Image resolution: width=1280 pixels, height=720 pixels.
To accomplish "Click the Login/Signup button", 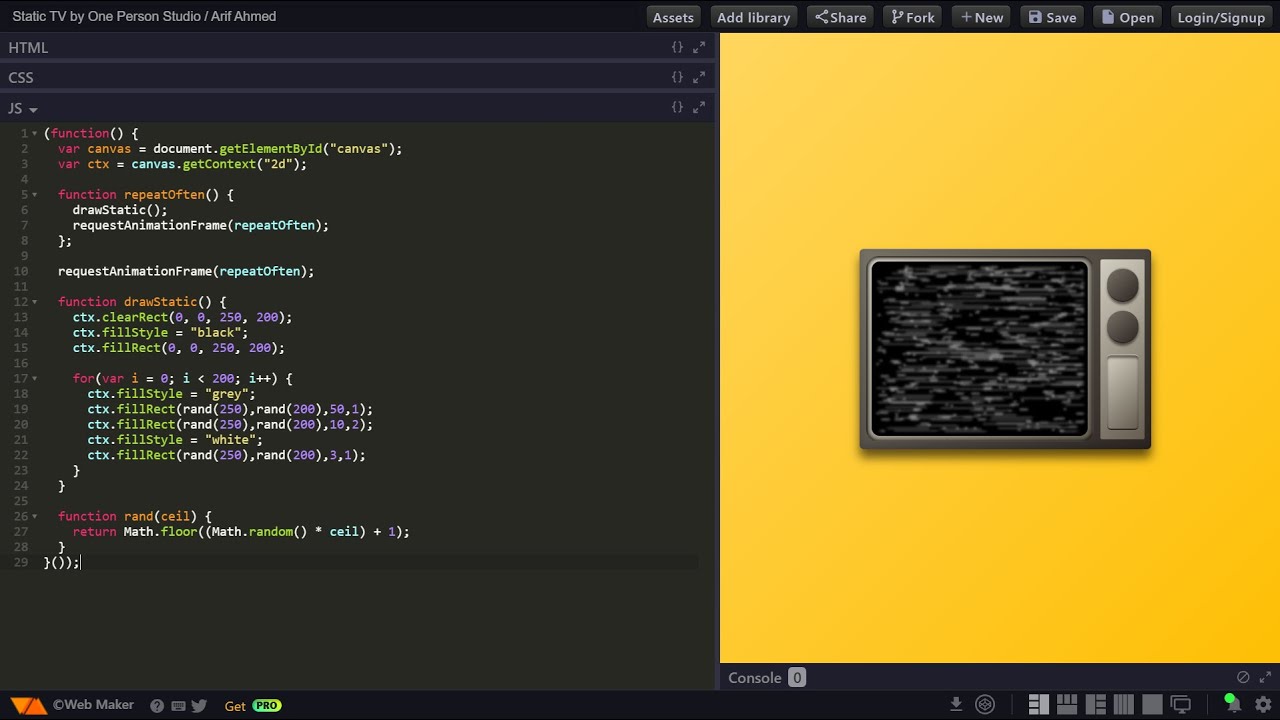I will [x=1221, y=17].
